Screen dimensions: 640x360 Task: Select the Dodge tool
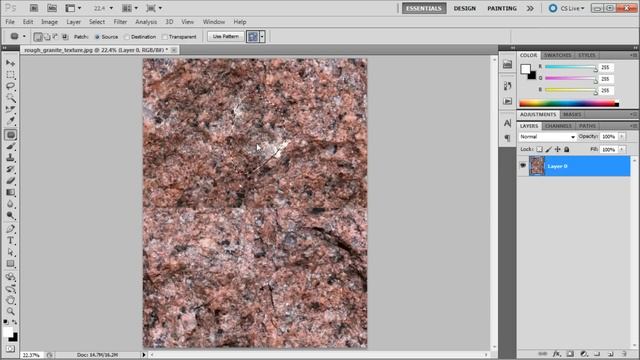point(11,215)
